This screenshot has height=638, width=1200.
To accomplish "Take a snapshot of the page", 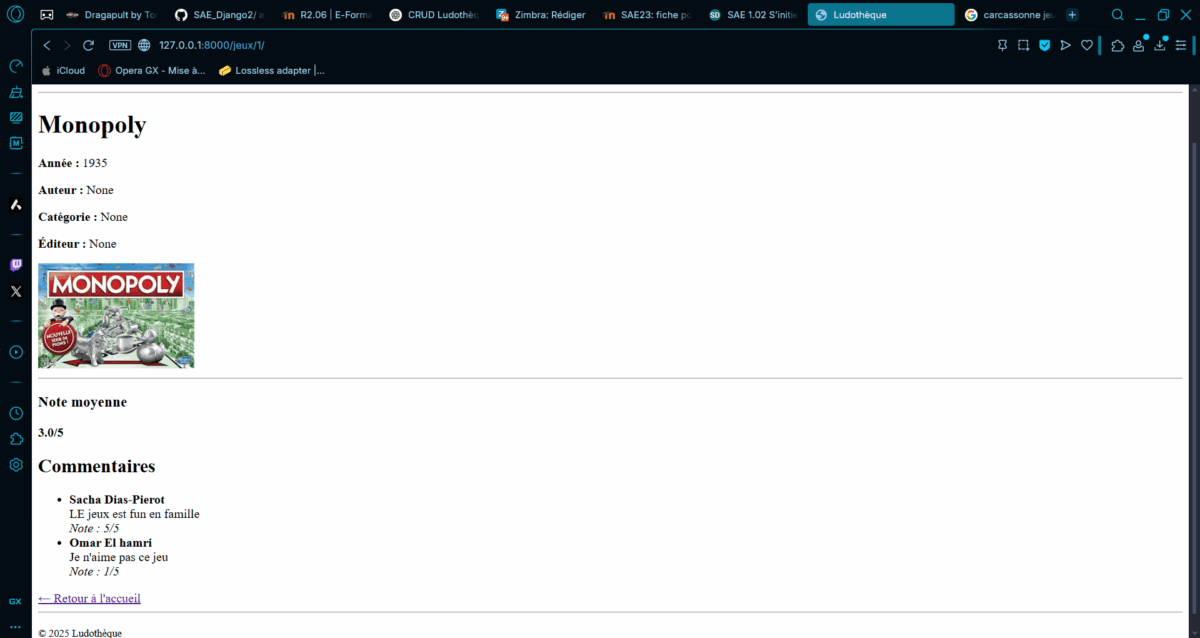I will 1024,45.
